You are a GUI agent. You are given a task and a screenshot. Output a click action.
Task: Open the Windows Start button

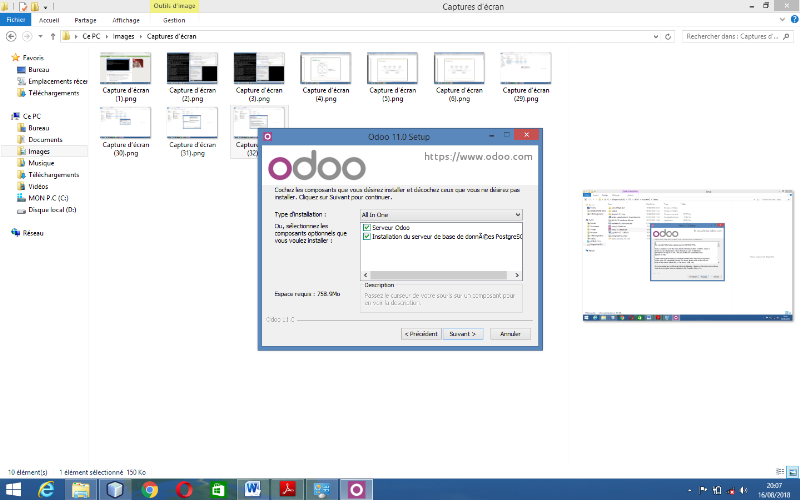[13, 490]
